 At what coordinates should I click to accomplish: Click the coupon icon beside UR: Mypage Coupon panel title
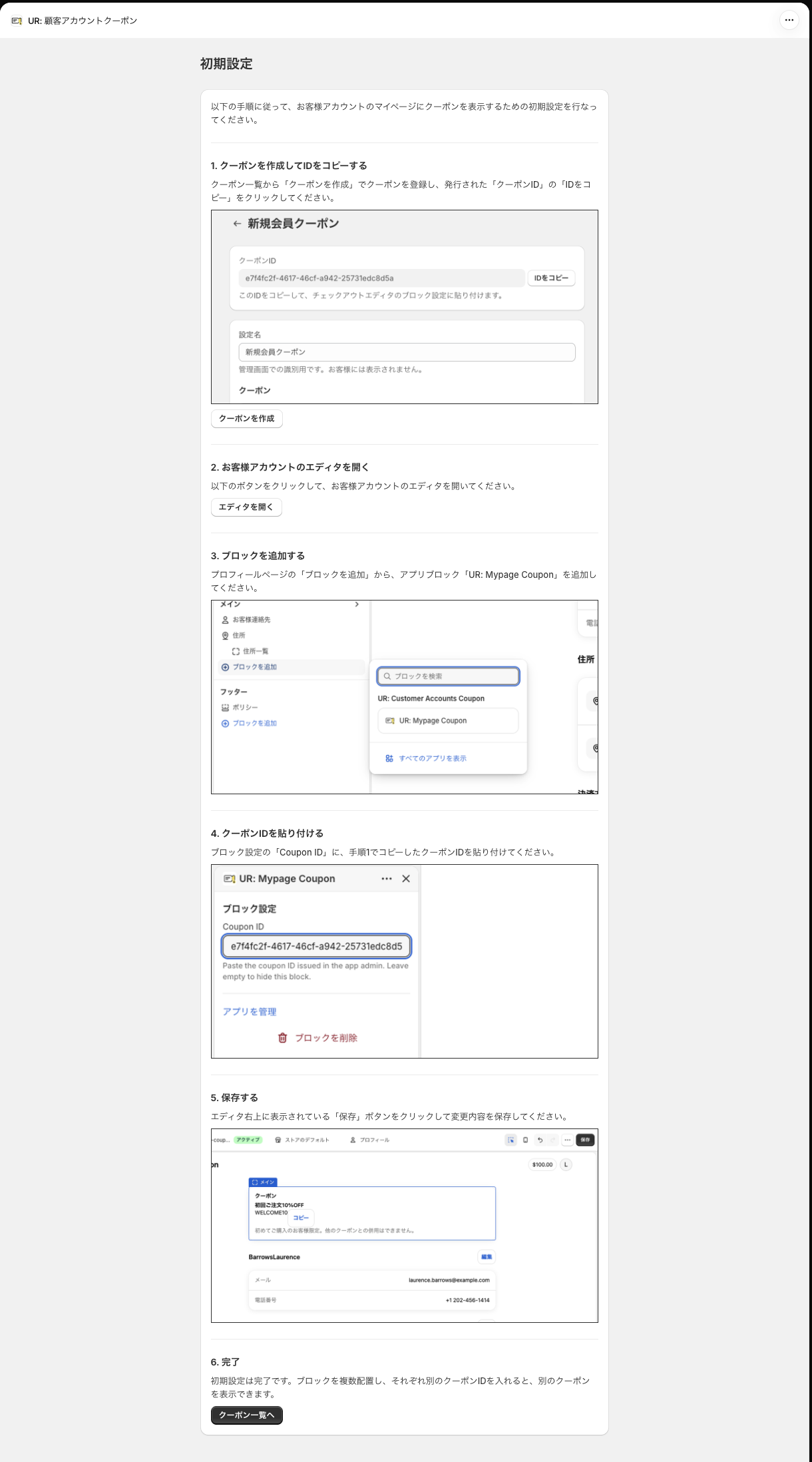pos(230,879)
